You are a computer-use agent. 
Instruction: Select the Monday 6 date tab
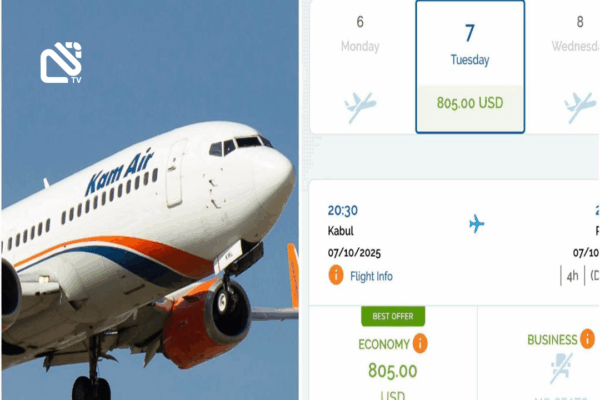click(362, 67)
